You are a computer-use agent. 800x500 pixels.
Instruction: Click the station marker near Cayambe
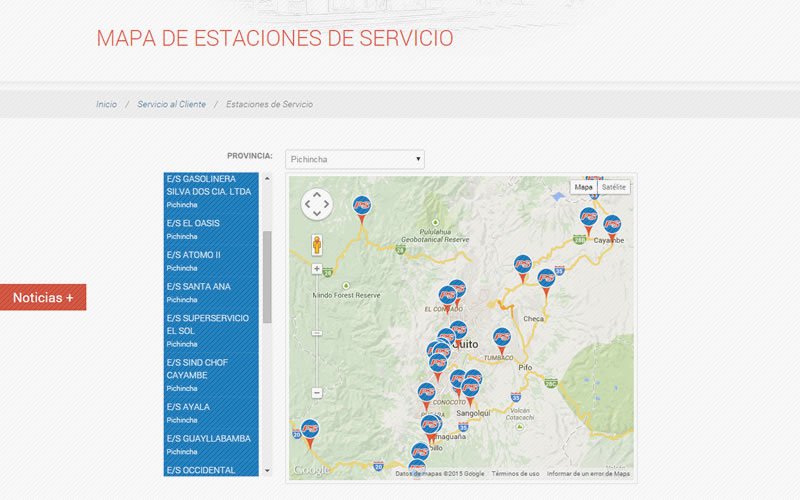(612, 225)
